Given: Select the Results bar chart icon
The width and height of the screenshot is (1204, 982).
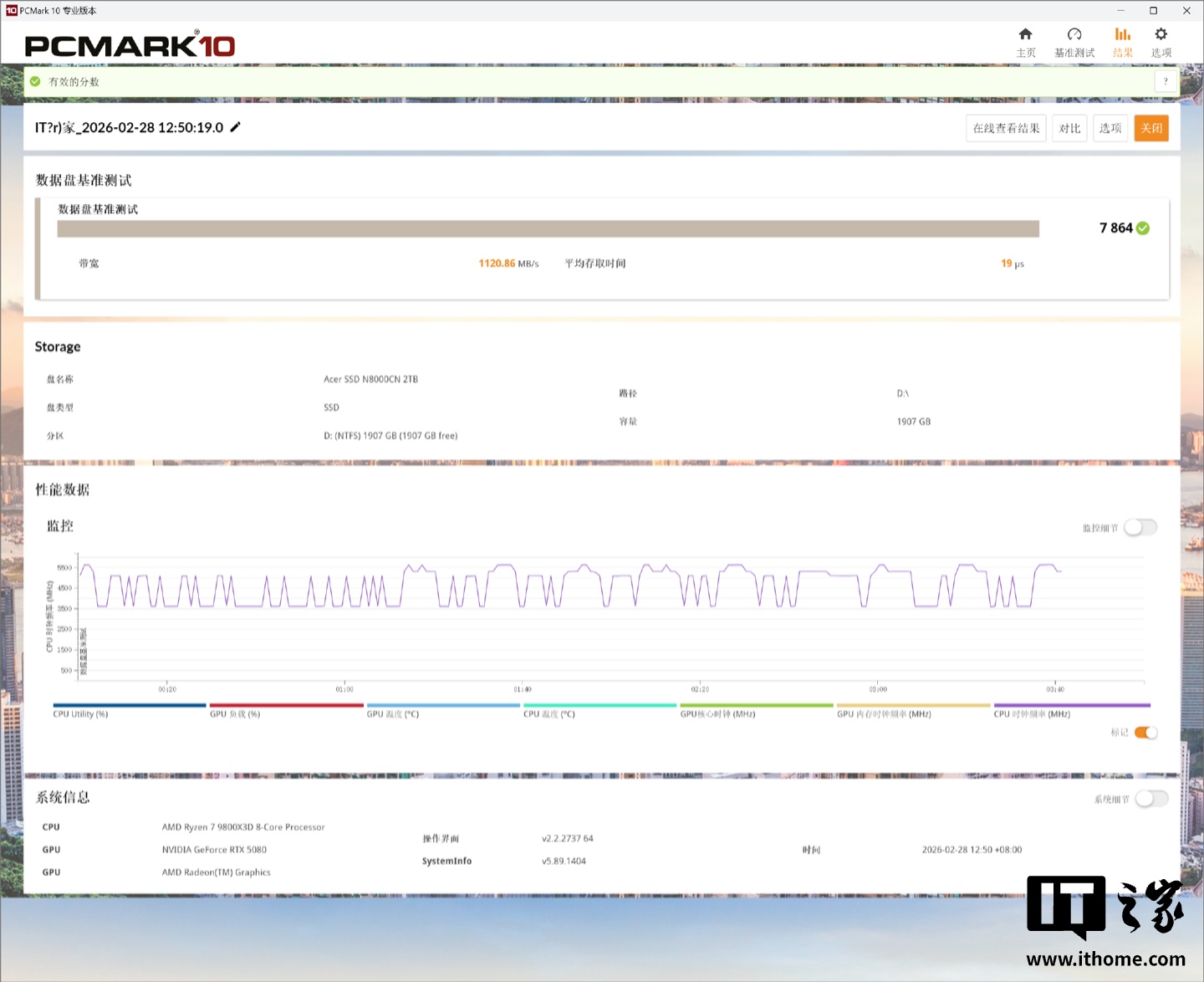Looking at the screenshot, I should click(x=1122, y=35).
